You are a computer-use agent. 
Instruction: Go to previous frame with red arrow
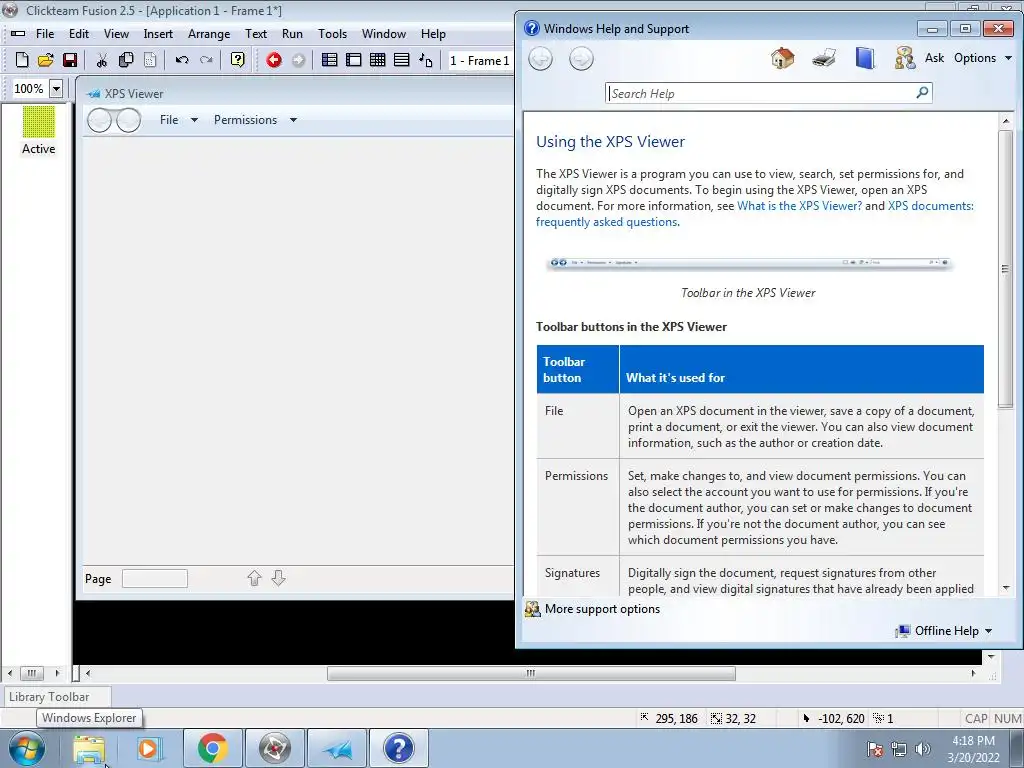pyautogui.click(x=274, y=60)
